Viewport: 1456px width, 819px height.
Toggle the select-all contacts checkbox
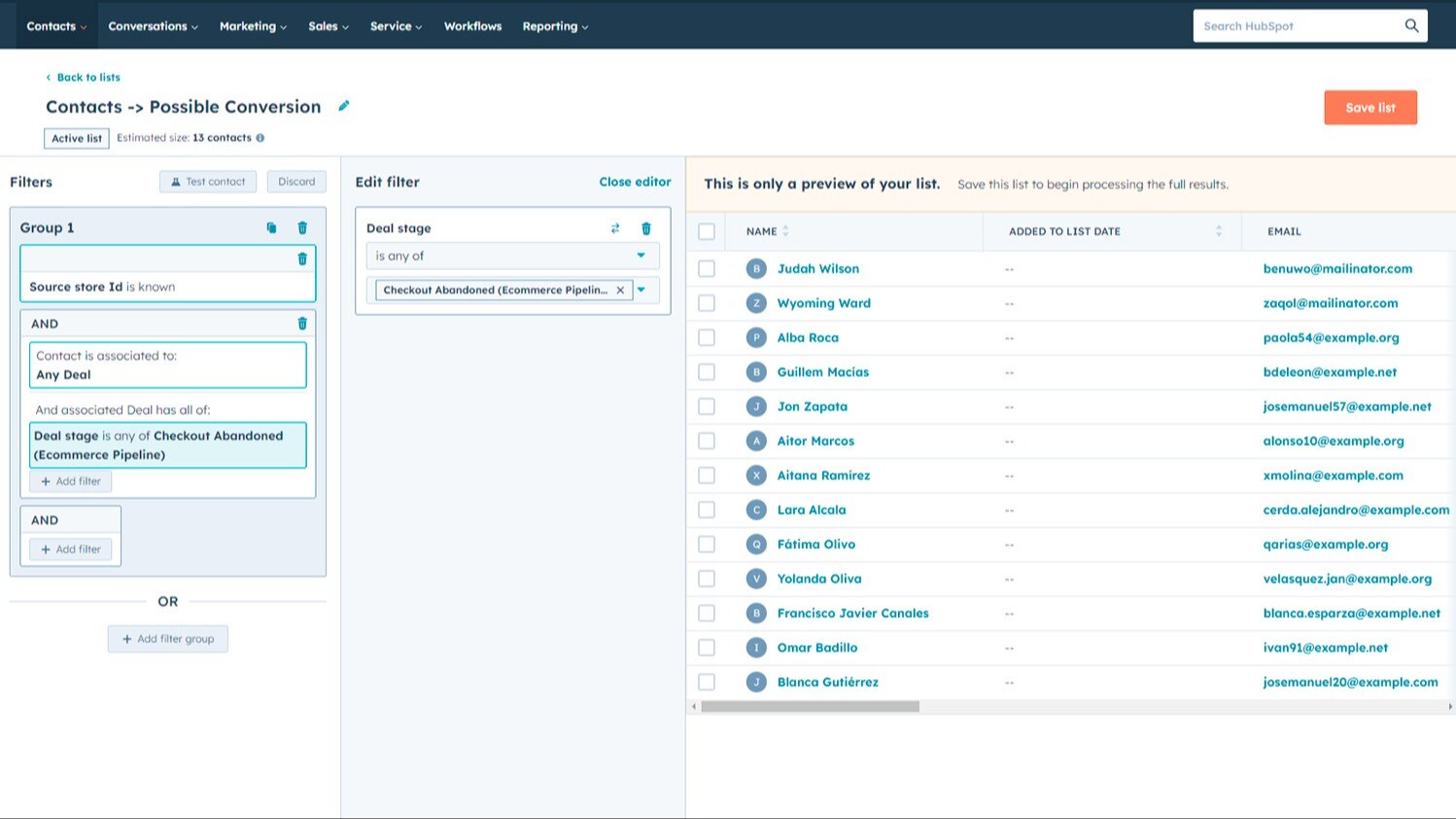(x=707, y=231)
